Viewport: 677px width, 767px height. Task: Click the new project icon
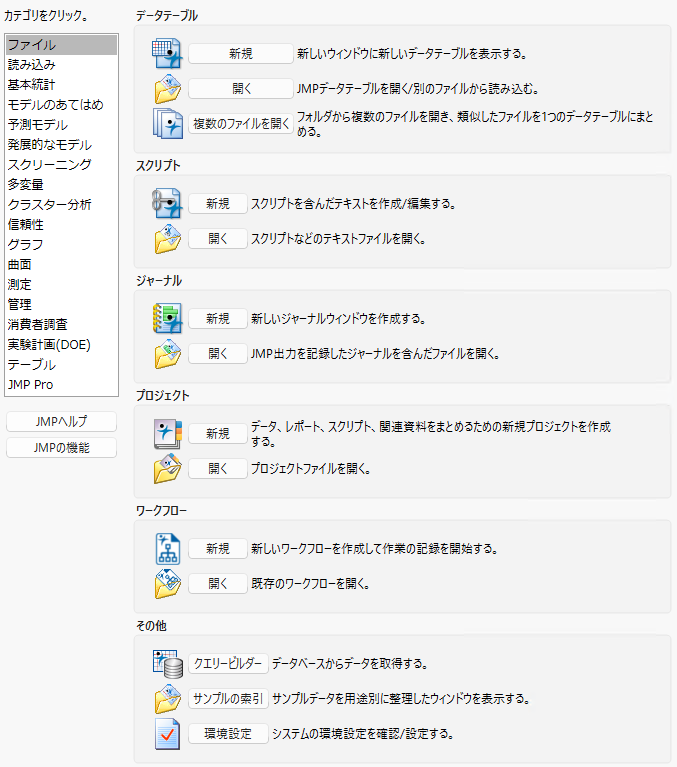point(168,434)
